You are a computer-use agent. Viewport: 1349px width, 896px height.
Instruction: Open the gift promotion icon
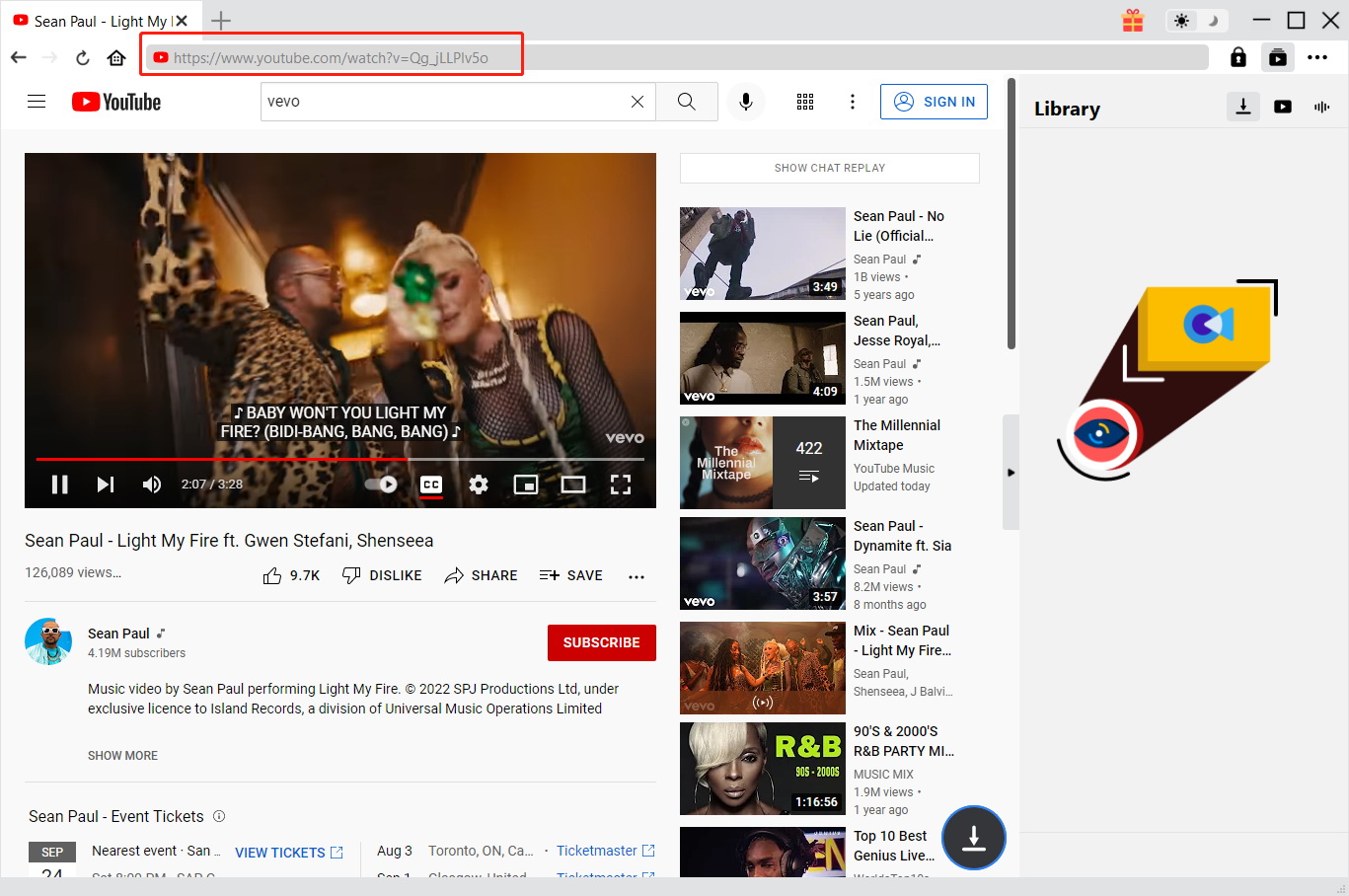pos(1132,20)
